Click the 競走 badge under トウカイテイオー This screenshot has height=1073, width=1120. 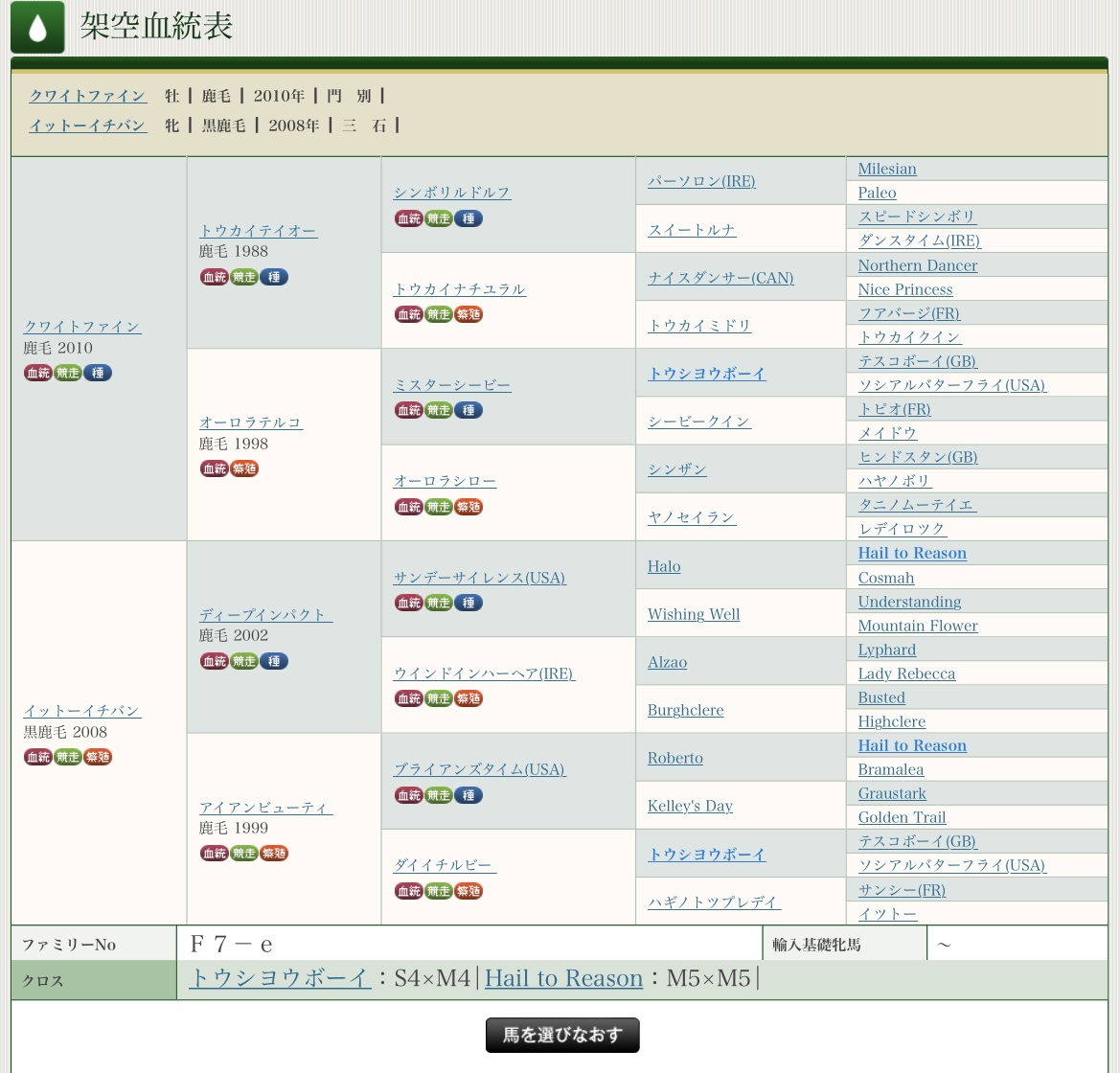244,277
